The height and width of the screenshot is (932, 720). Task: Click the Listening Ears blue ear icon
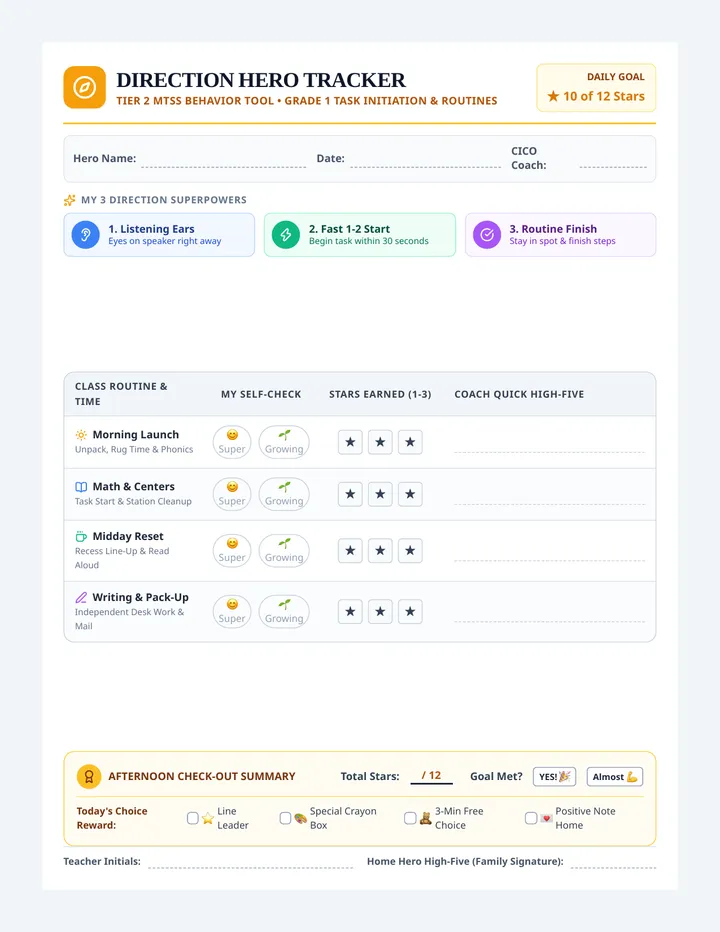[x=86, y=235]
